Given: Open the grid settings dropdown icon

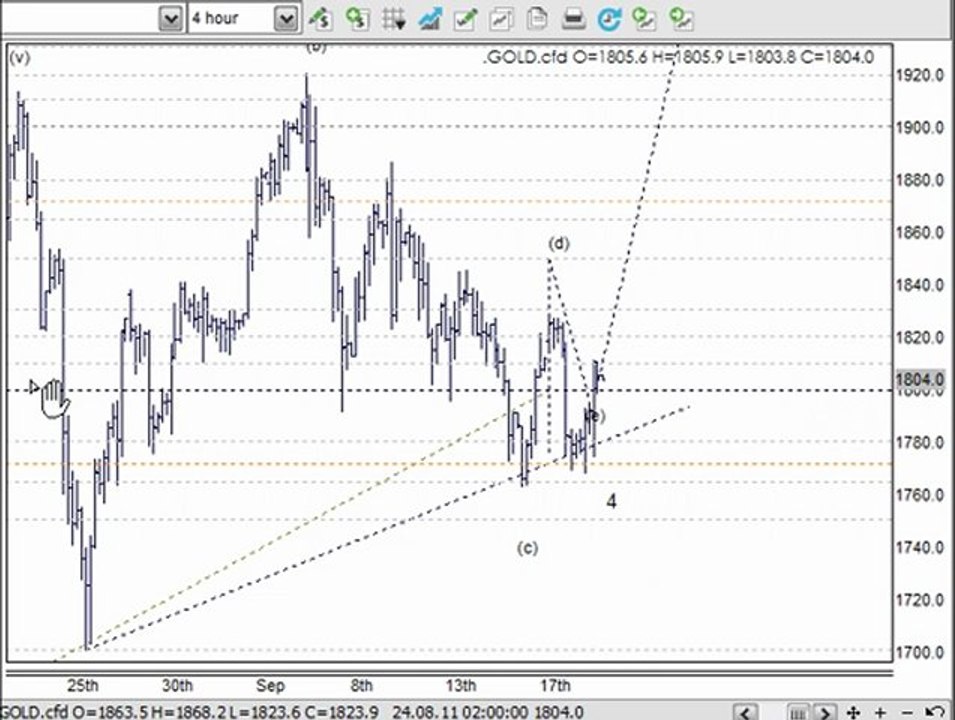Looking at the screenshot, I should pyautogui.click(x=393, y=19).
